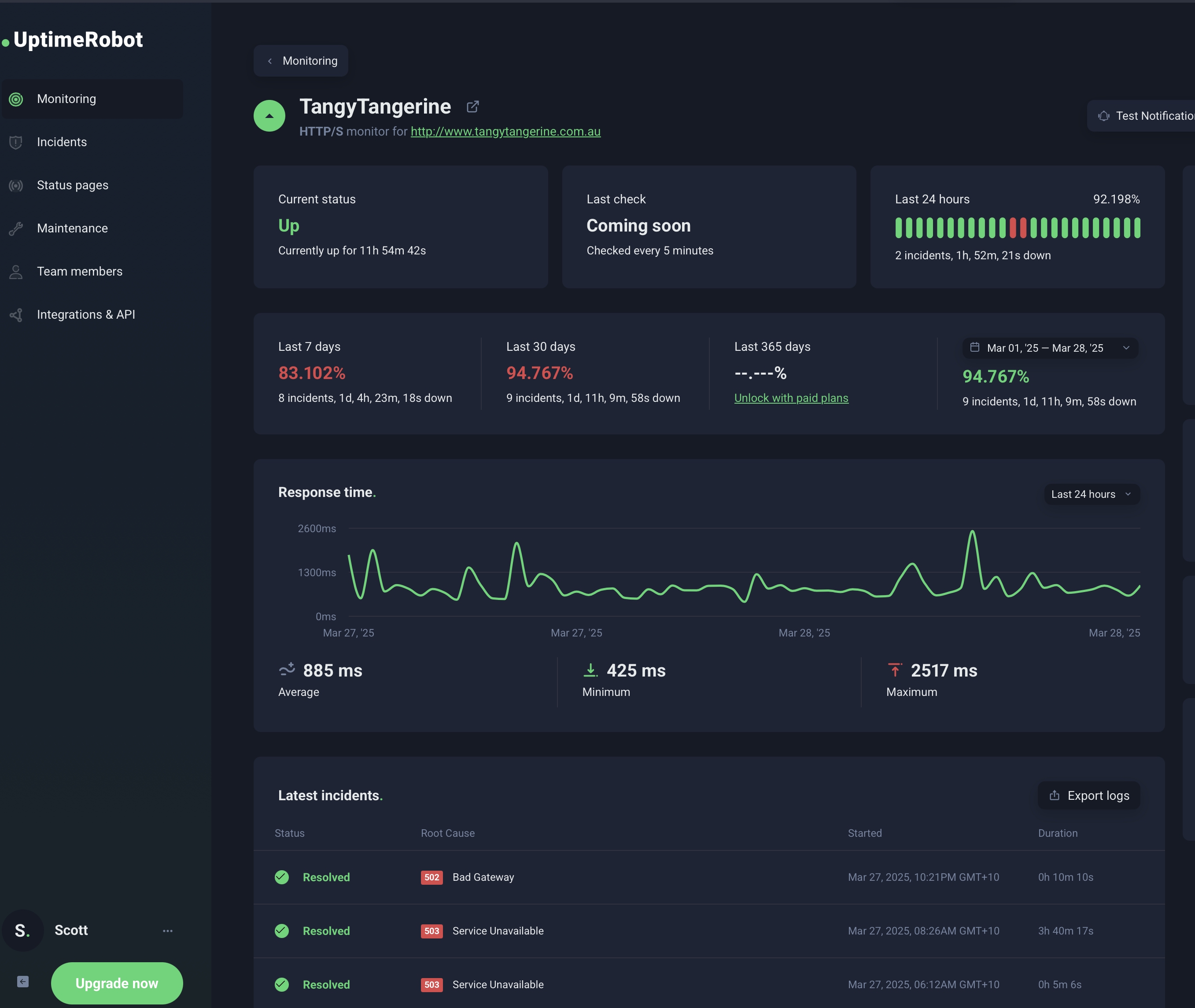Click the Average response time icon
Viewport: 1195px width, 1008px height.
tap(287, 669)
